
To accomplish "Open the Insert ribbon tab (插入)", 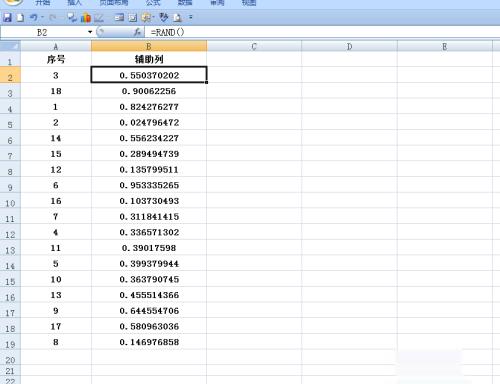I will click(74, 3).
